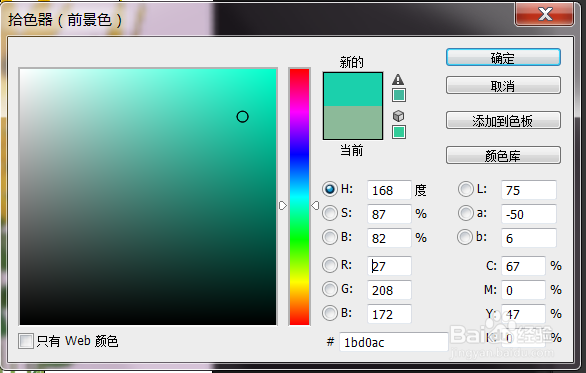
Task: Click the new color preview swatch
Action: (x=353, y=89)
